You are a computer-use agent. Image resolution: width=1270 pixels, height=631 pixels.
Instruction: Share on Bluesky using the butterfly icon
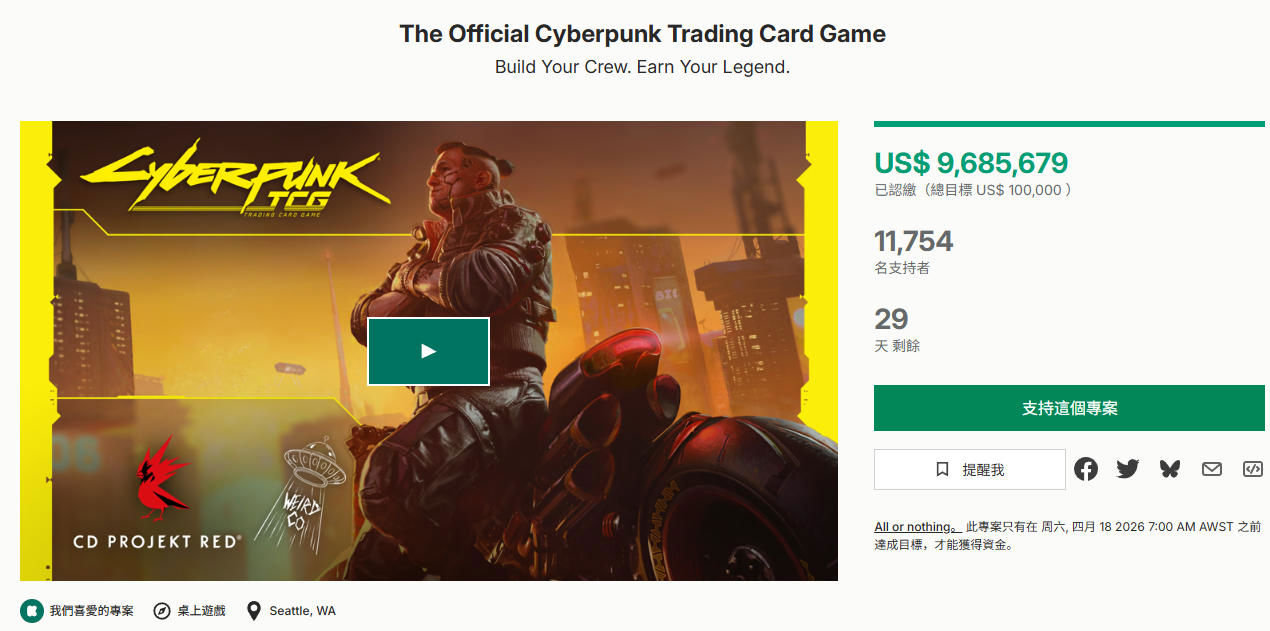pos(1170,468)
